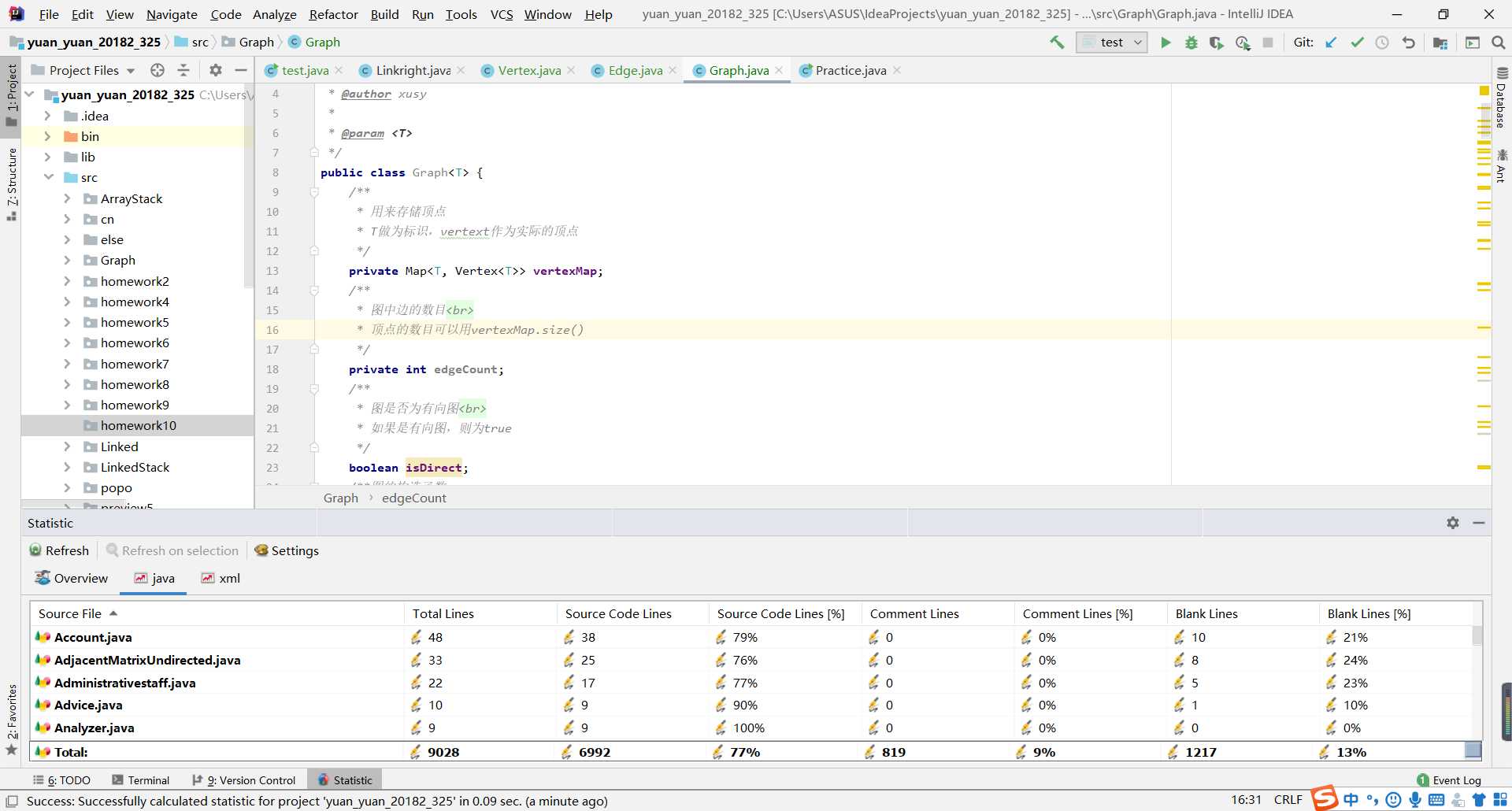Open the Database side panel
1512x811 pixels.
(x=1502, y=98)
